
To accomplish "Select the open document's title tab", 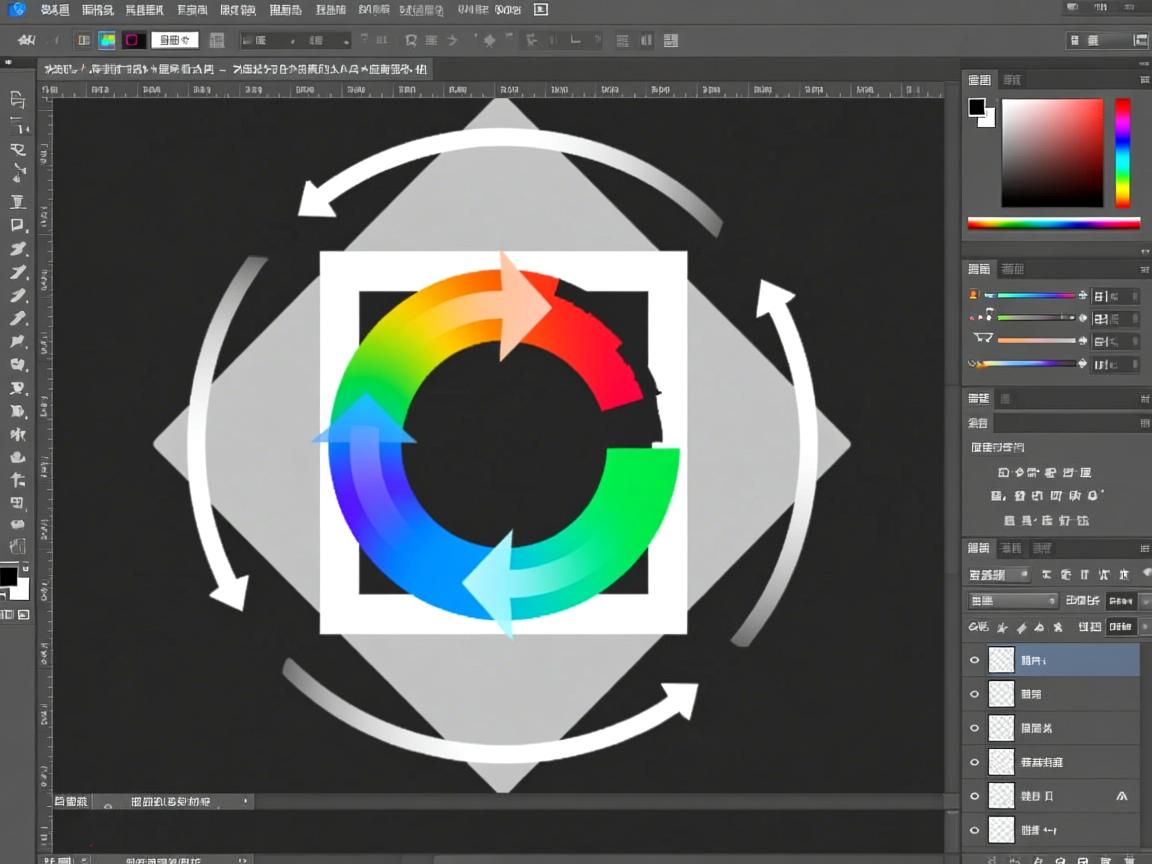I will (235, 70).
